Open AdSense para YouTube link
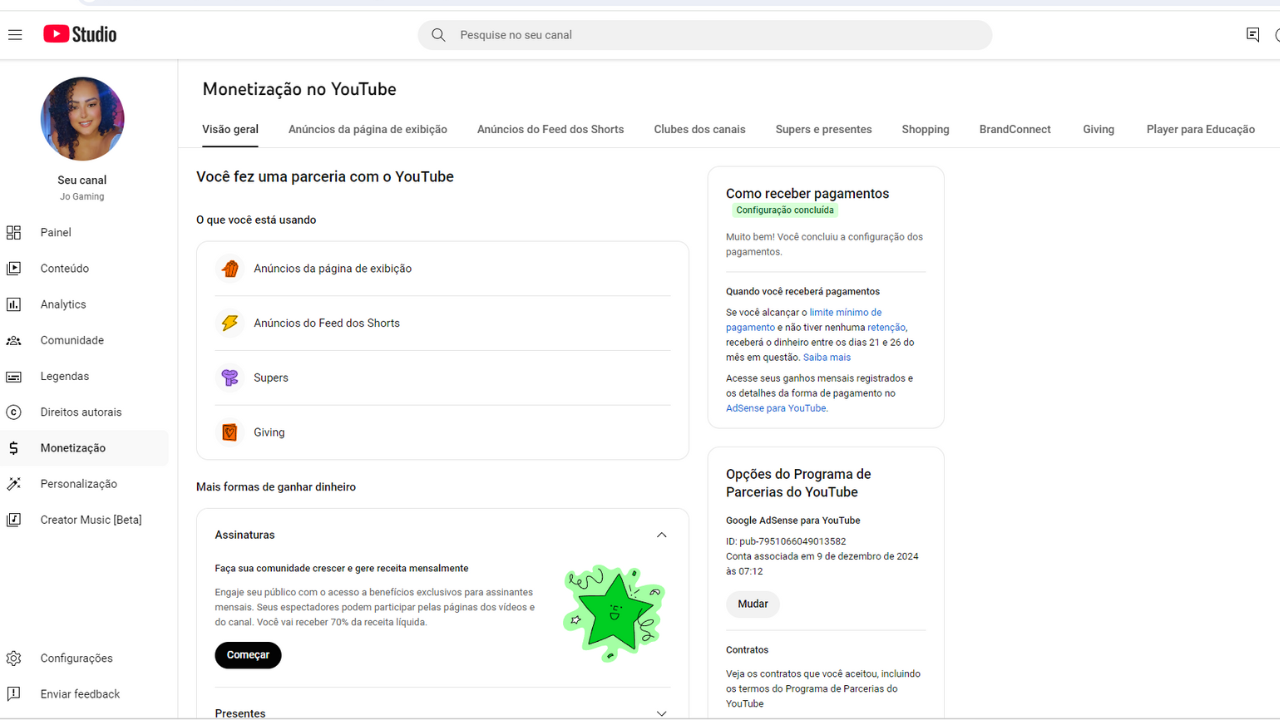The height and width of the screenshot is (720, 1280). [776, 409]
